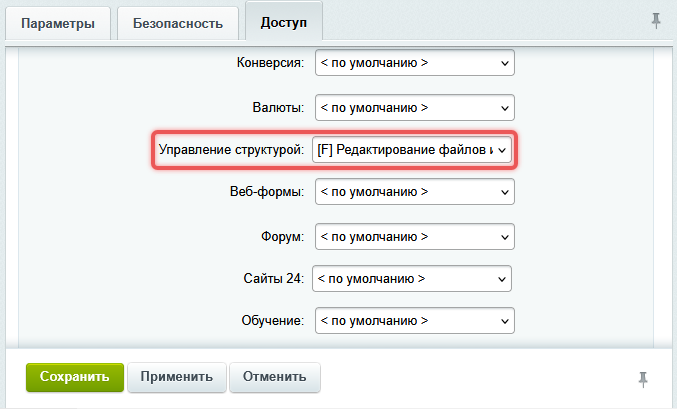677x409 pixels.
Task: Click the Сайты 24 label text
Action: (x=273, y=278)
